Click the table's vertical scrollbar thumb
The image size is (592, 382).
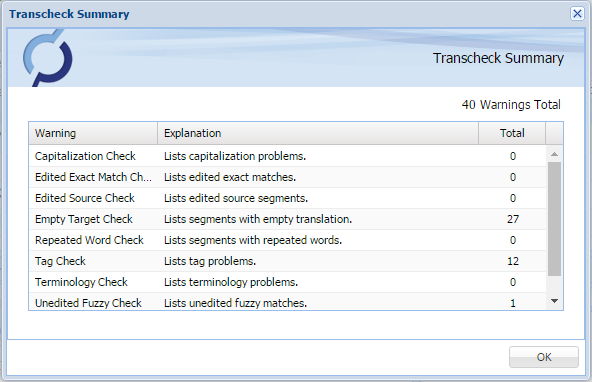pos(554,219)
